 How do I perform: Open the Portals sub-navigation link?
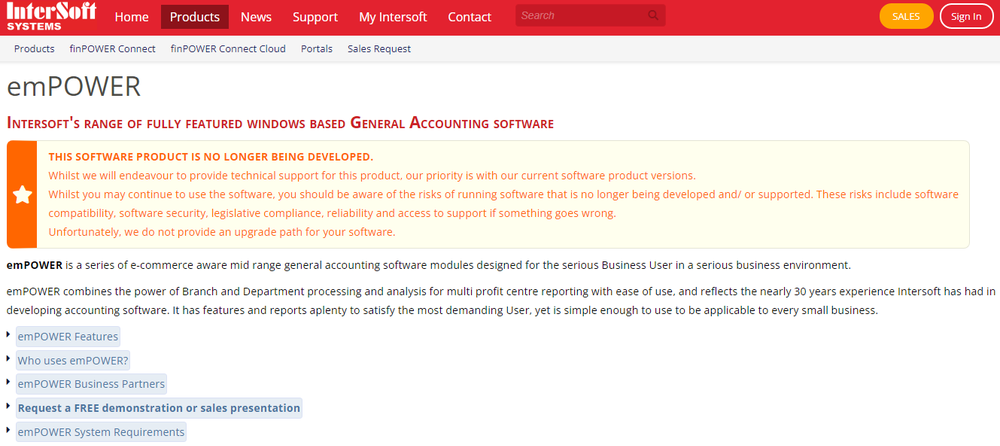pyautogui.click(x=317, y=48)
